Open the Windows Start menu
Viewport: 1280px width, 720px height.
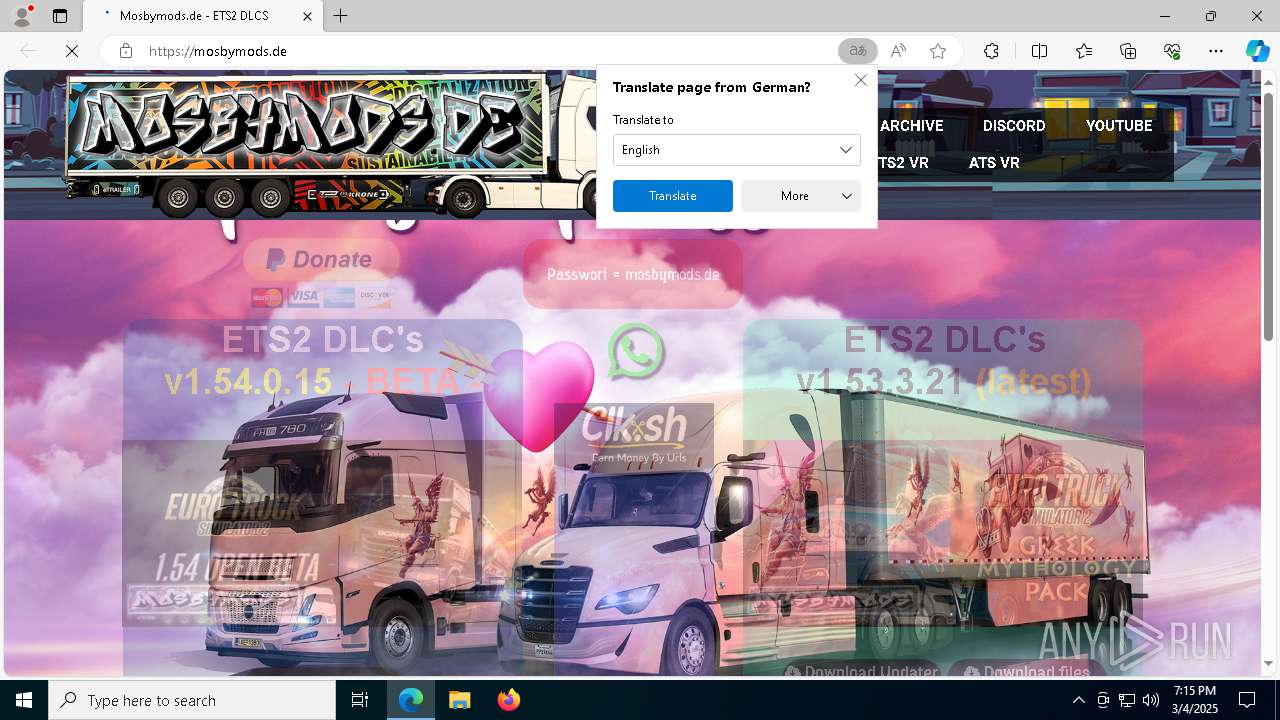(24, 700)
